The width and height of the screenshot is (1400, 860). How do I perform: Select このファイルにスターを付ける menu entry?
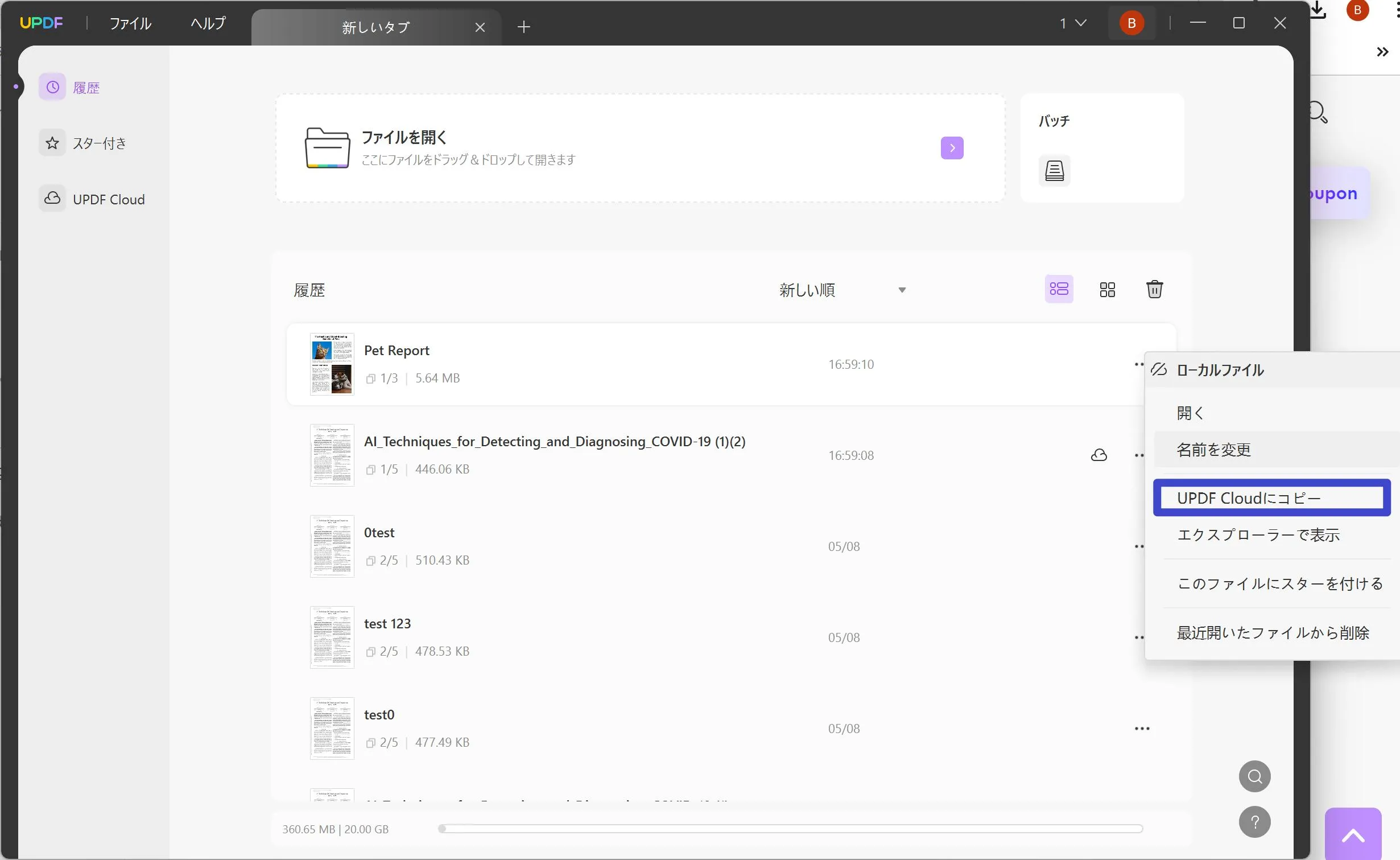coord(1277,583)
